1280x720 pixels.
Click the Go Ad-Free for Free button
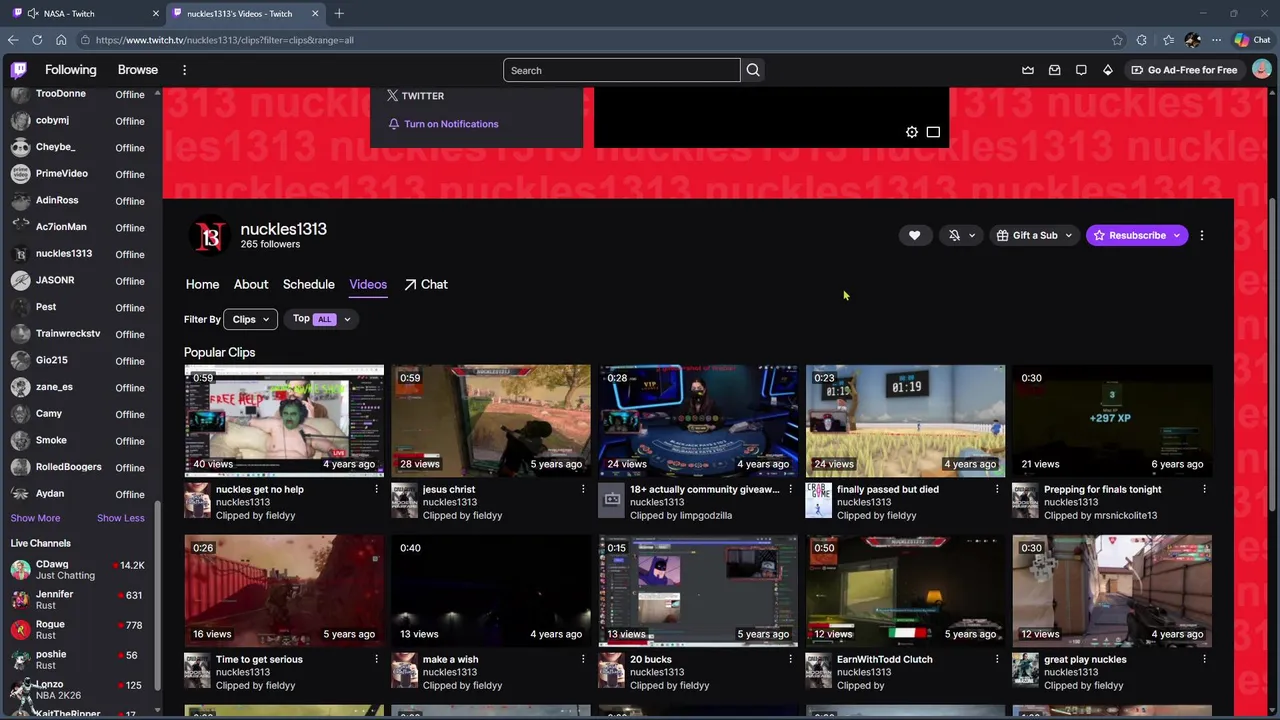click(x=1184, y=70)
